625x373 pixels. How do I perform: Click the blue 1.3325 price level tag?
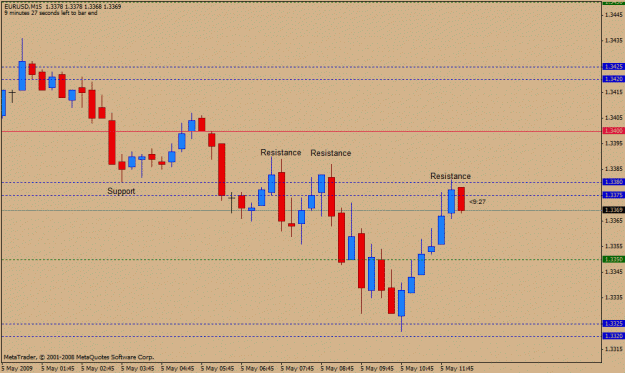coord(613,324)
